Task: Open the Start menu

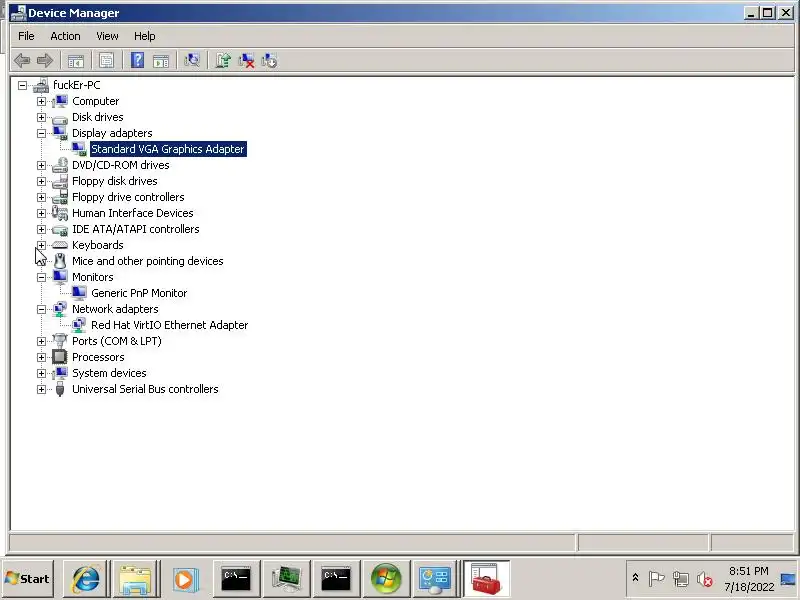Action: (x=28, y=579)
